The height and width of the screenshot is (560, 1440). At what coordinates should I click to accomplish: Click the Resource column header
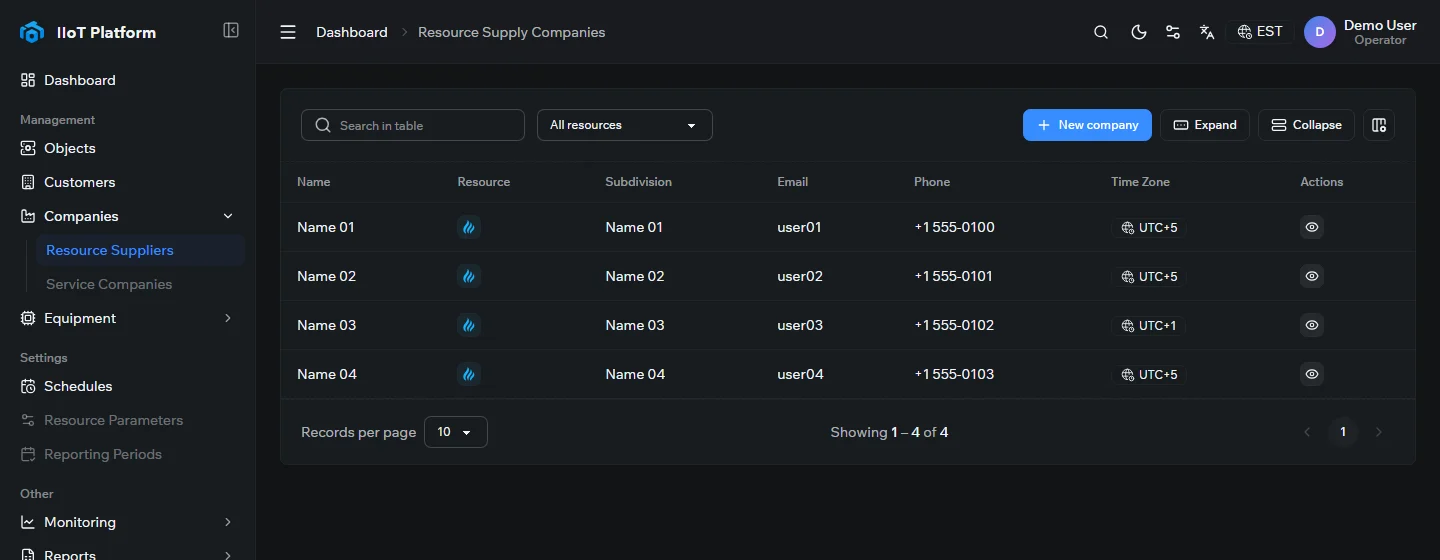[x=484, y=182]
